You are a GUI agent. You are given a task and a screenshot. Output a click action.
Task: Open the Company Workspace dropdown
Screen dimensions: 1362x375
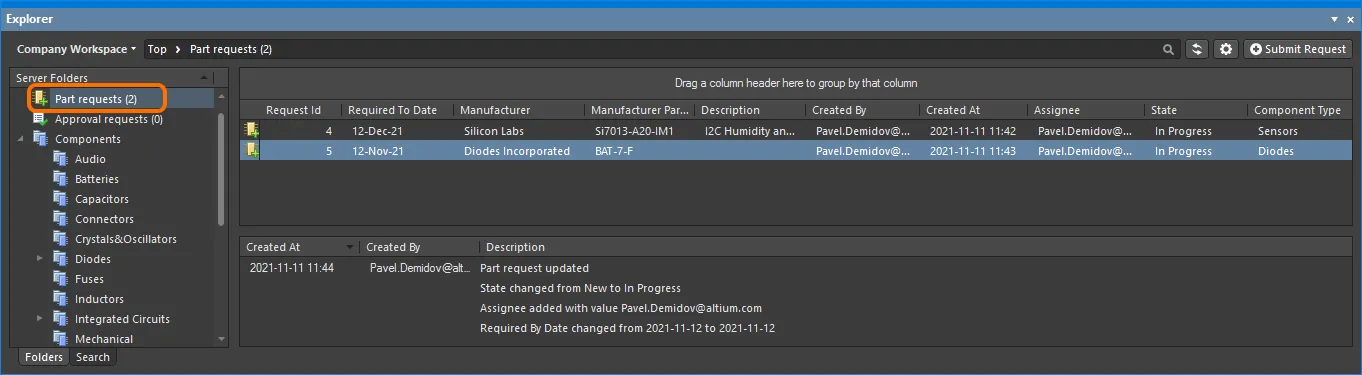[76, 49]
